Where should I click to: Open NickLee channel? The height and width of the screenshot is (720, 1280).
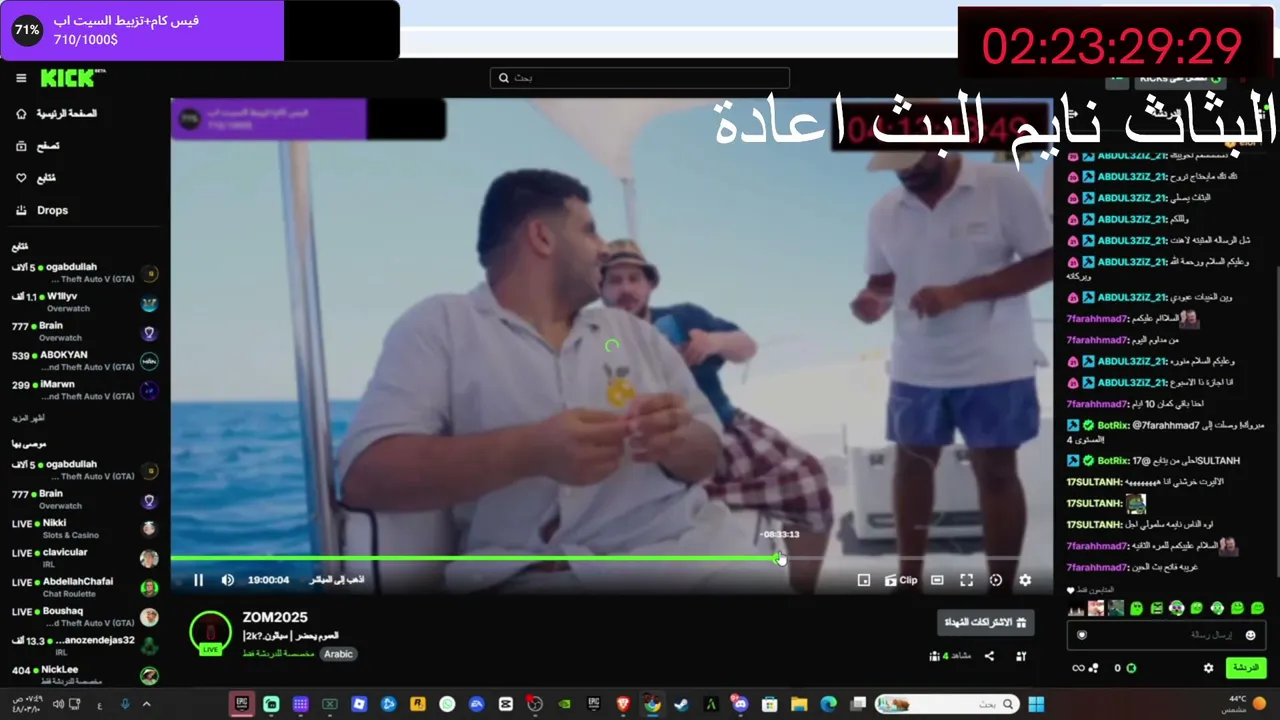tap(84, 675)
